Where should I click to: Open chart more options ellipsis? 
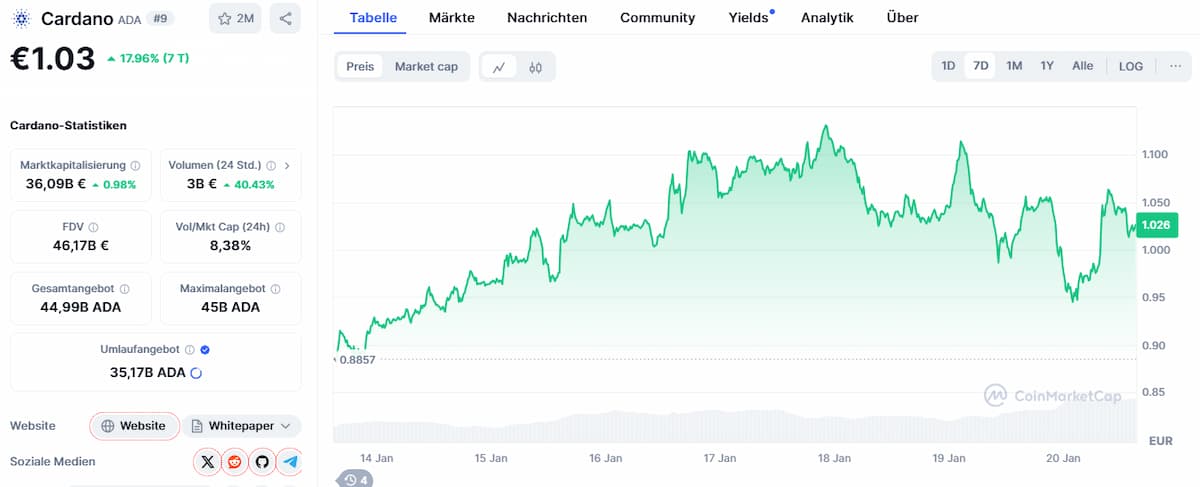point(1174,66)
